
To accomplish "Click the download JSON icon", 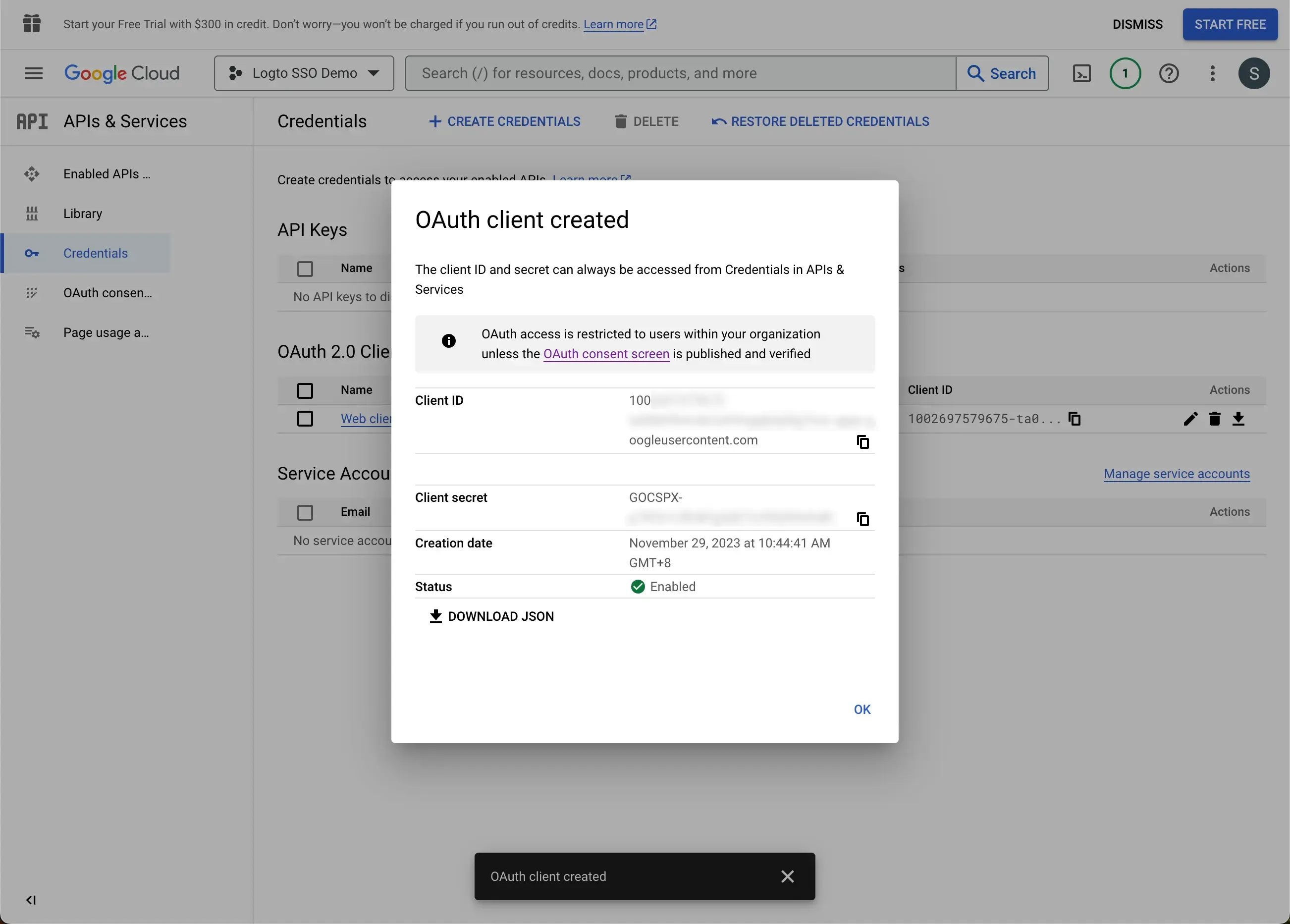I will (x=436, y=615).
